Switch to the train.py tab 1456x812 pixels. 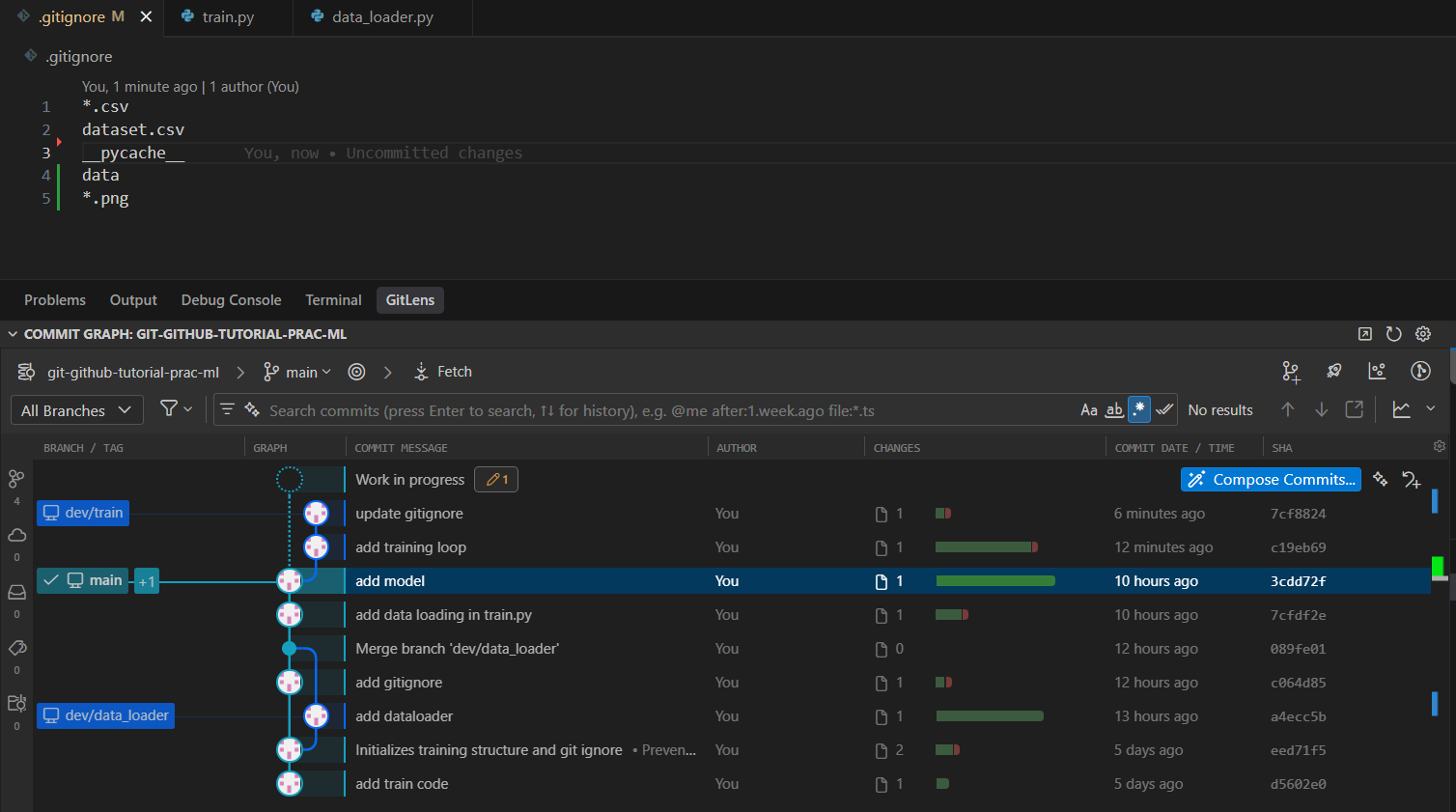[x=228, y=16]
